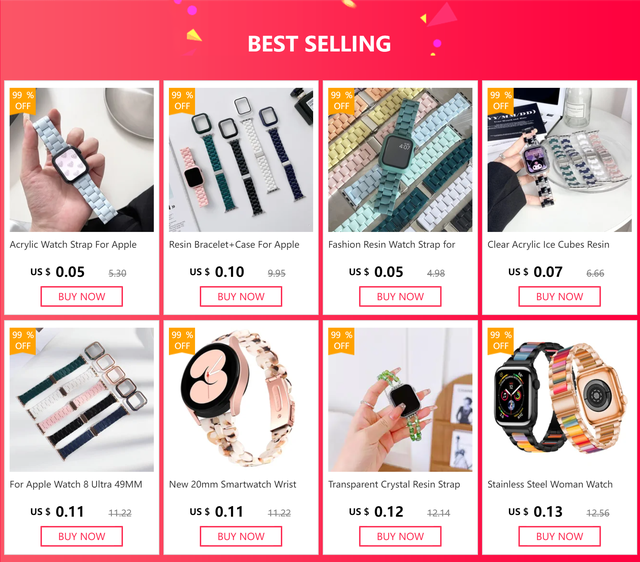Open the rose gold round smartwatch image

(x=241, y=400)
